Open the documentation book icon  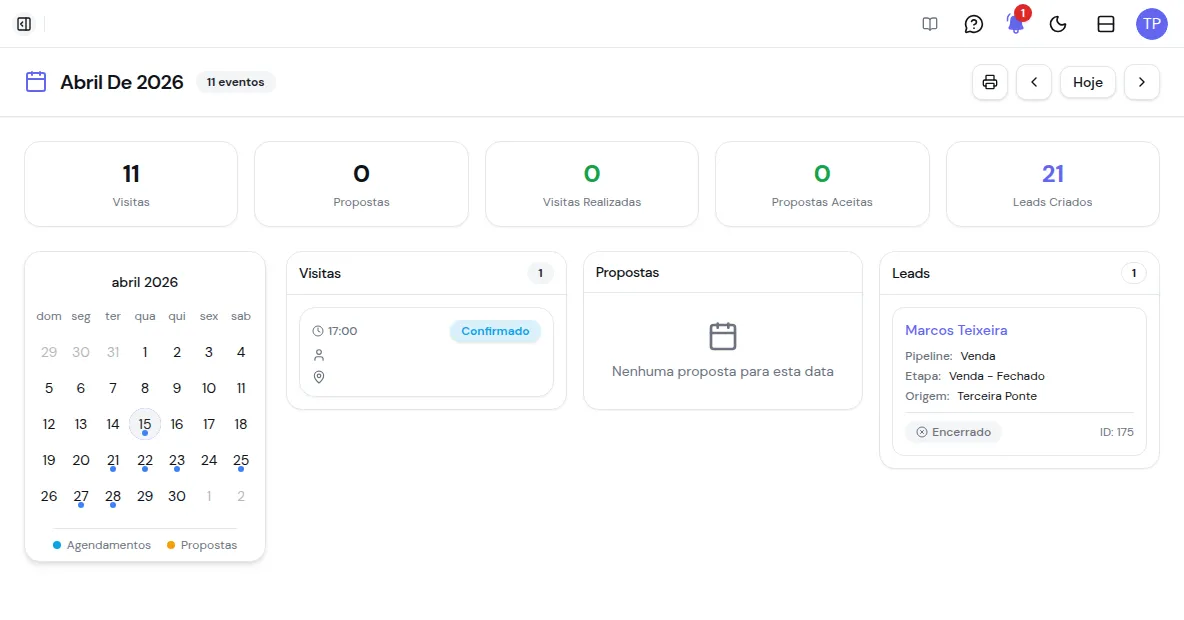930,24
